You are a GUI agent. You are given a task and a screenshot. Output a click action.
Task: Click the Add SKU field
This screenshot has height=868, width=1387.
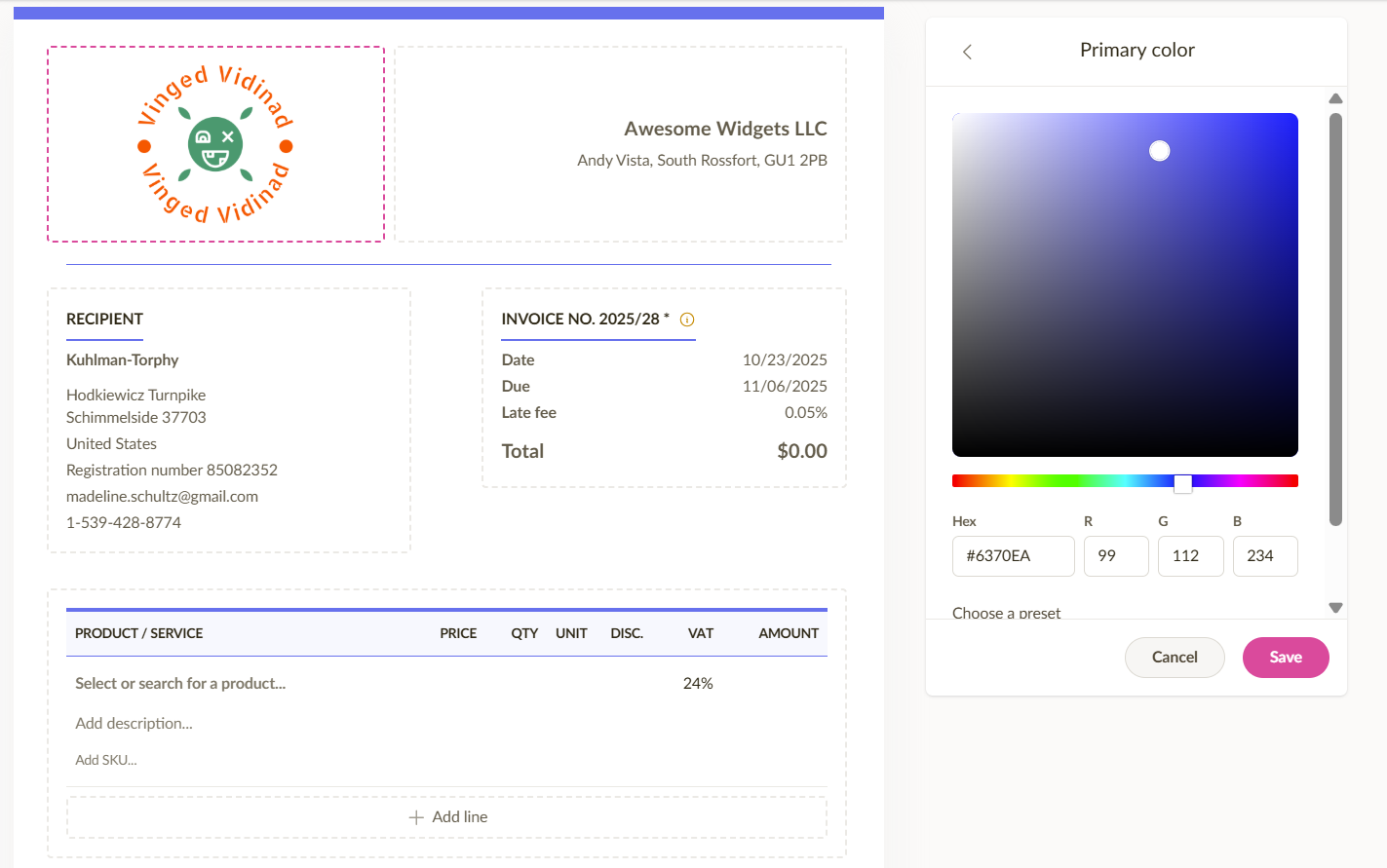(106, 760)
